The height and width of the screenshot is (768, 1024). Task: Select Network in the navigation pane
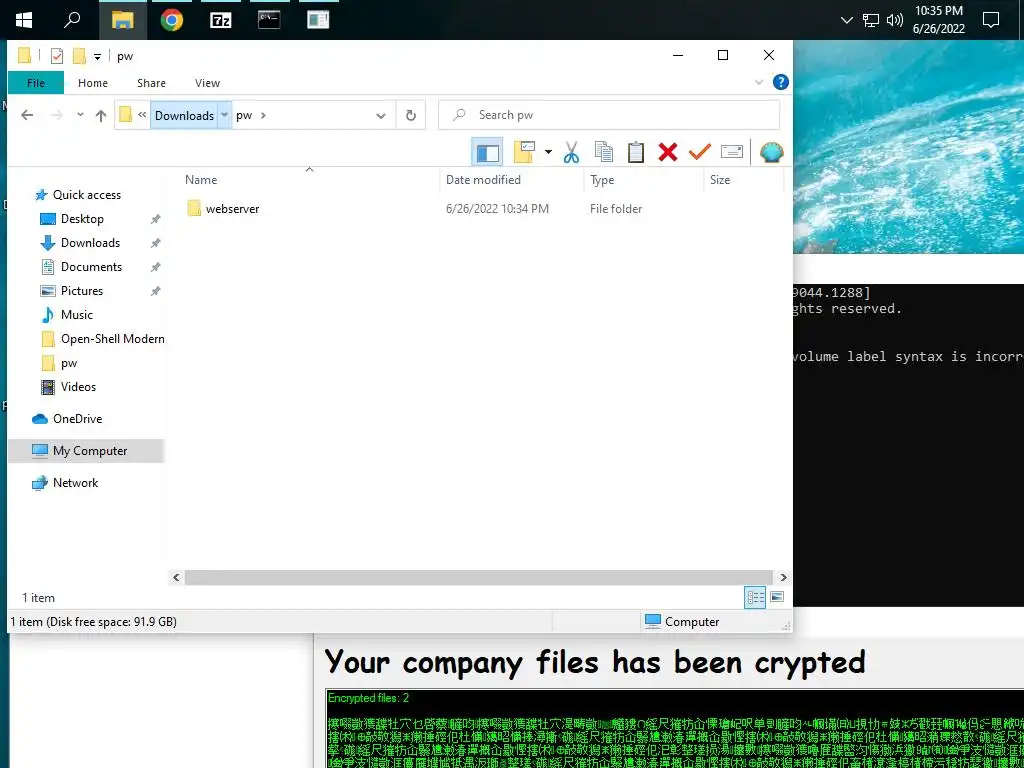pyautogui.click(x=75, y=483)
